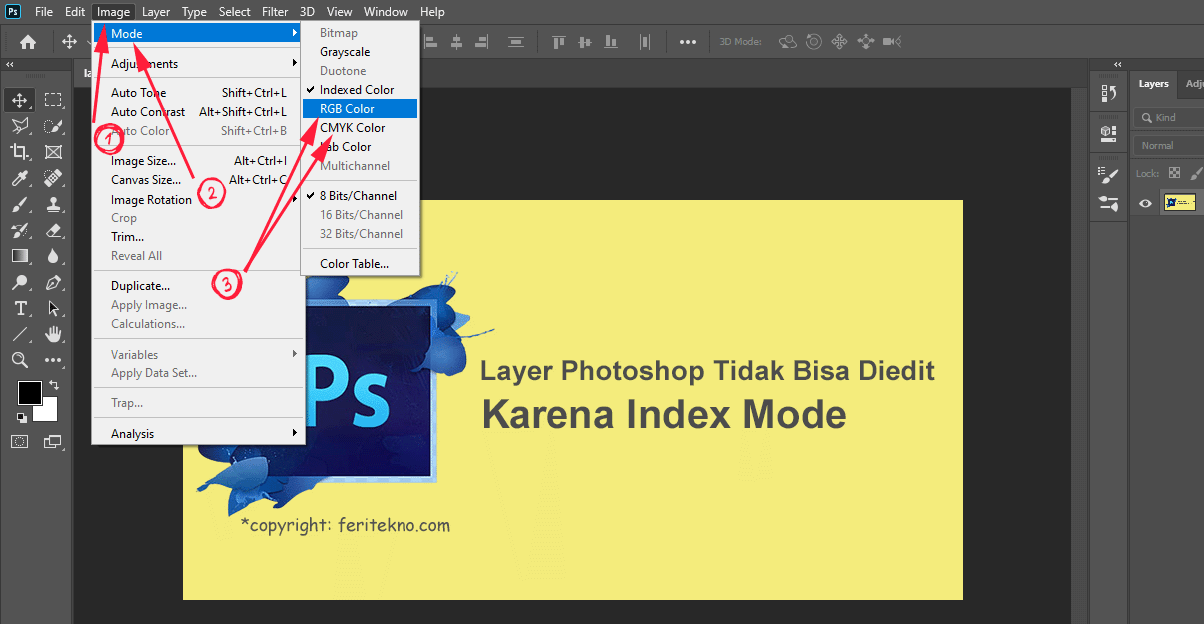Select the Zoom tool
Screen dimensions: 1204x624
[19, 360]
